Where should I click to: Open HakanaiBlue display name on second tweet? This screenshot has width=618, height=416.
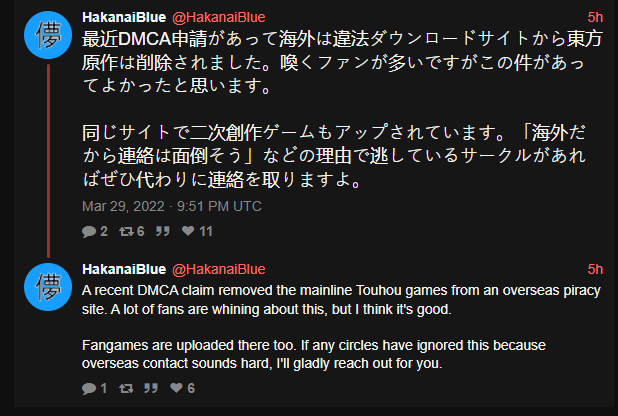tap(124, 268)
